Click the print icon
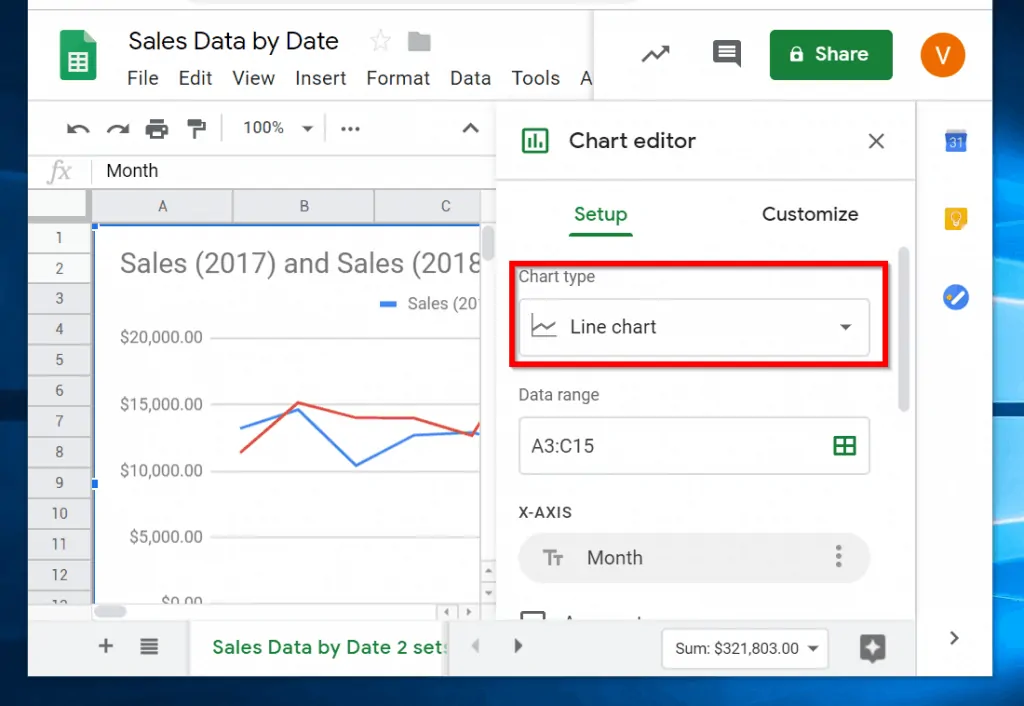Image resolution: width=1024 pixels, height=706 pixels. point(157,128)
